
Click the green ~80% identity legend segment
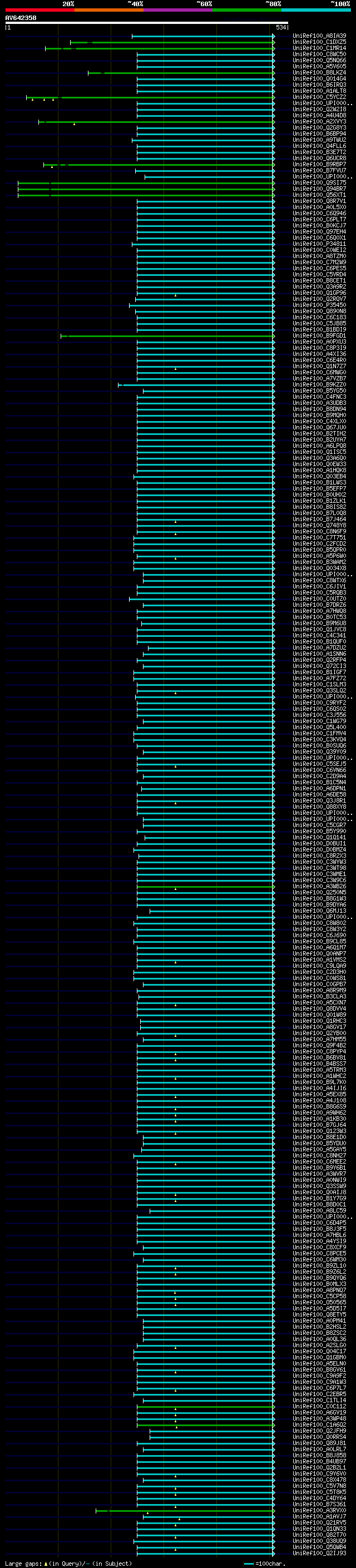(247, 10)
